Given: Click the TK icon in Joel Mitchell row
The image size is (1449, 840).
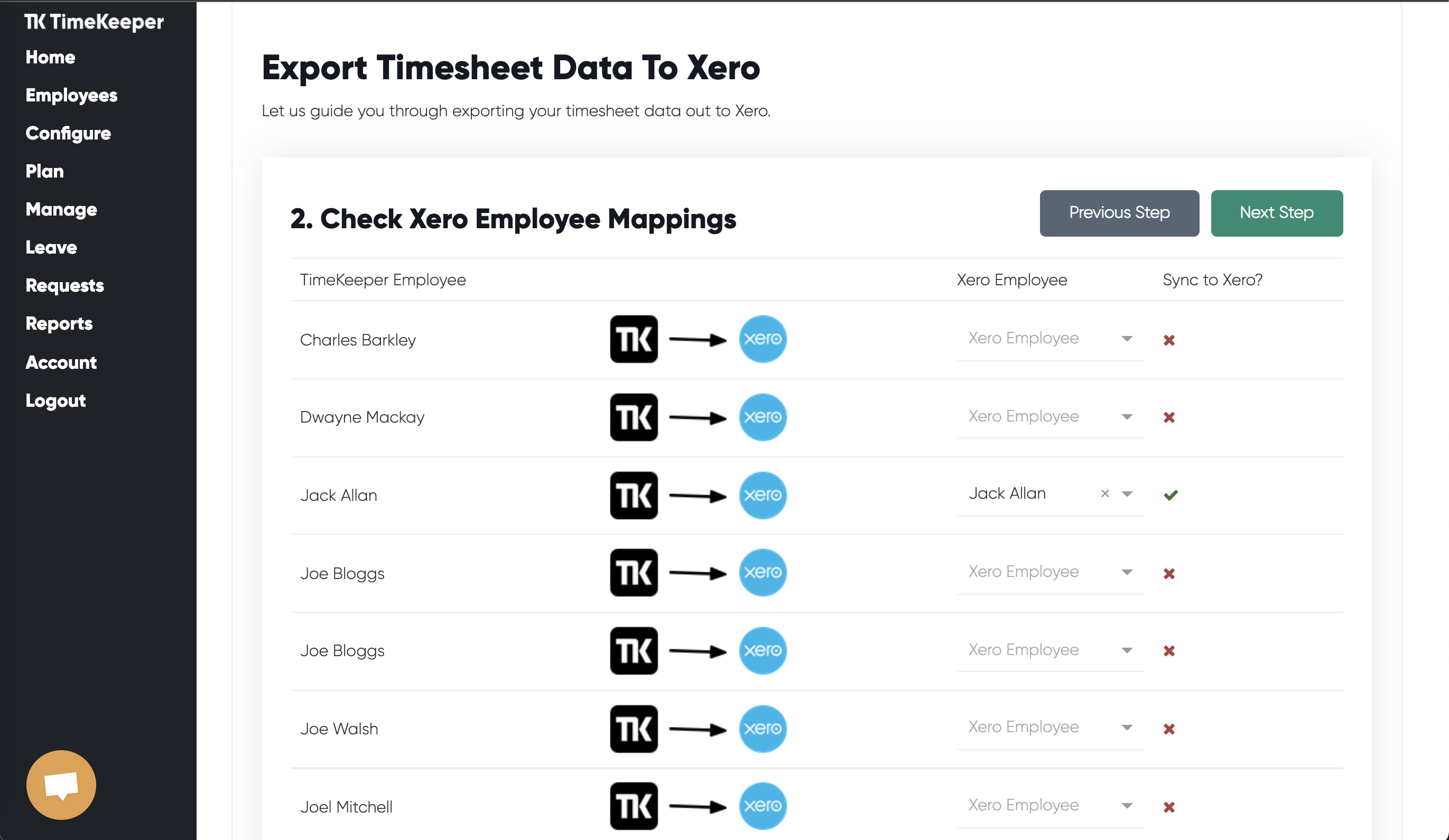Looking at the screenshot, I should 634,806.
